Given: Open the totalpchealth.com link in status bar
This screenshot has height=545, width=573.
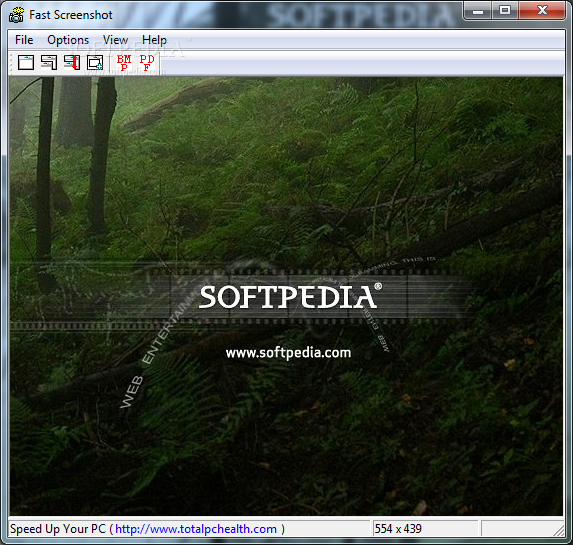Looking at the screenshot, I should pos(196,529).
